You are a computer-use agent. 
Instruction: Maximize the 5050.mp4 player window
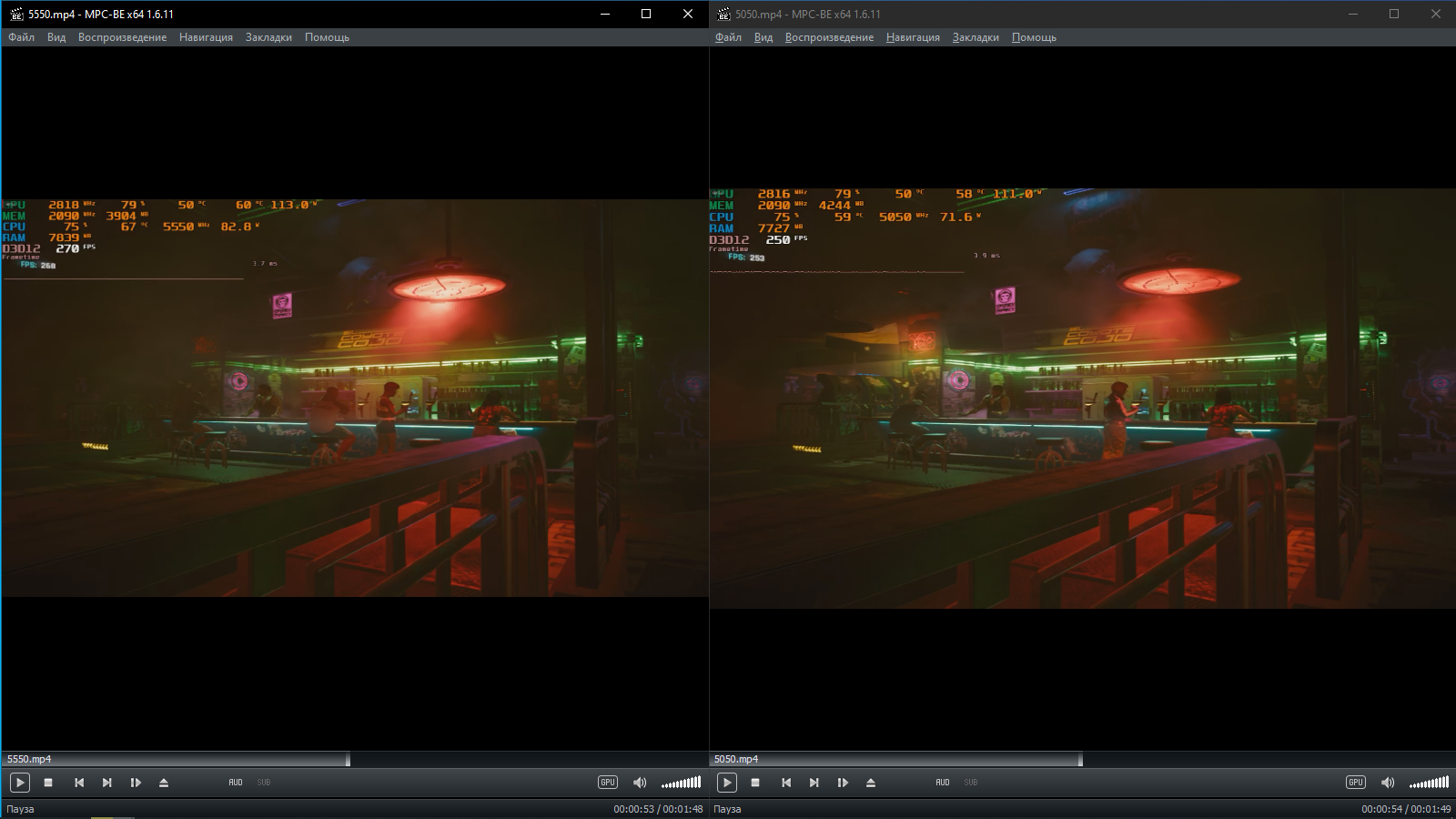coord(1394,14)
